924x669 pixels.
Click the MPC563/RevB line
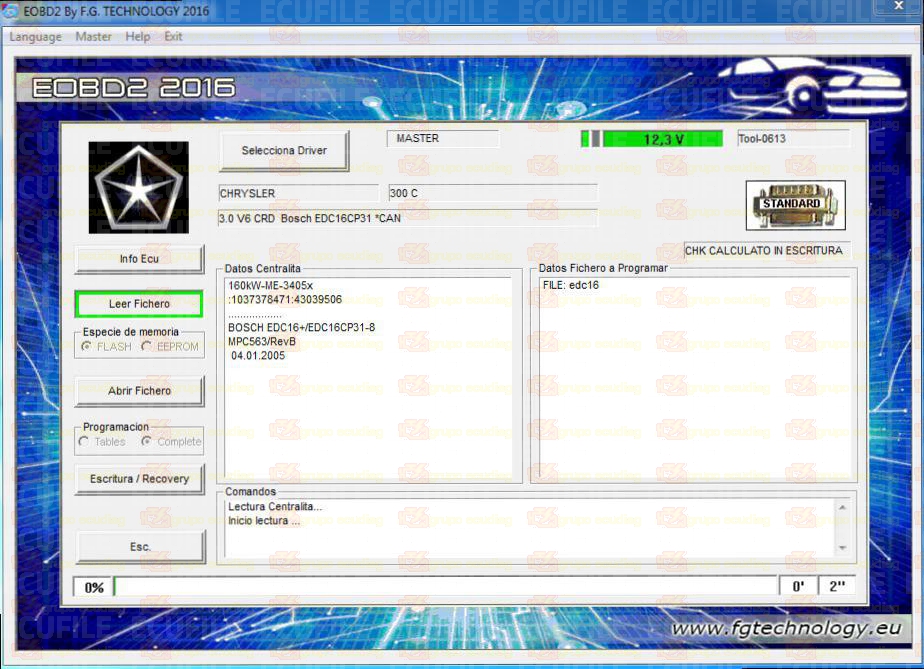pyautogui.click(x=262, y=341)
